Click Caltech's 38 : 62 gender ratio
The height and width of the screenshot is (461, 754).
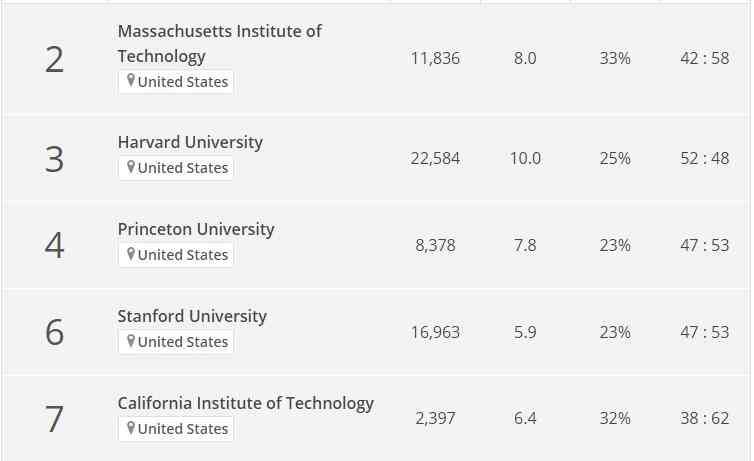(x=705, y=419)
